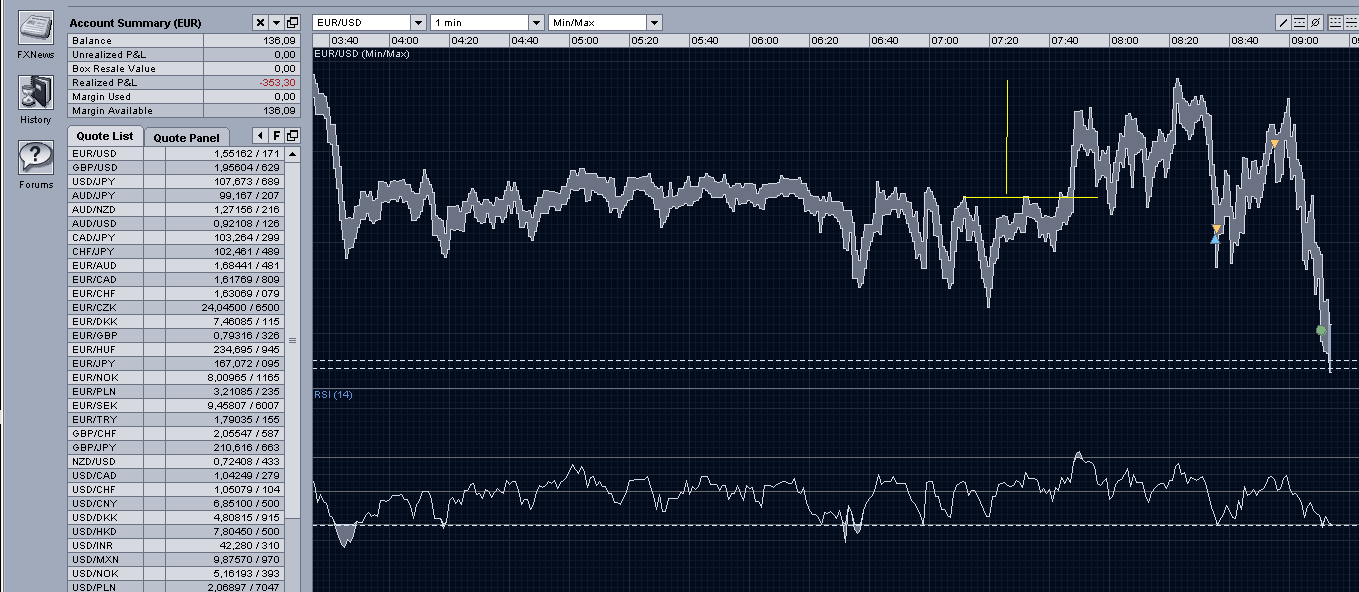Open the EUR/USD currency pair dropdown

(417, 22)
